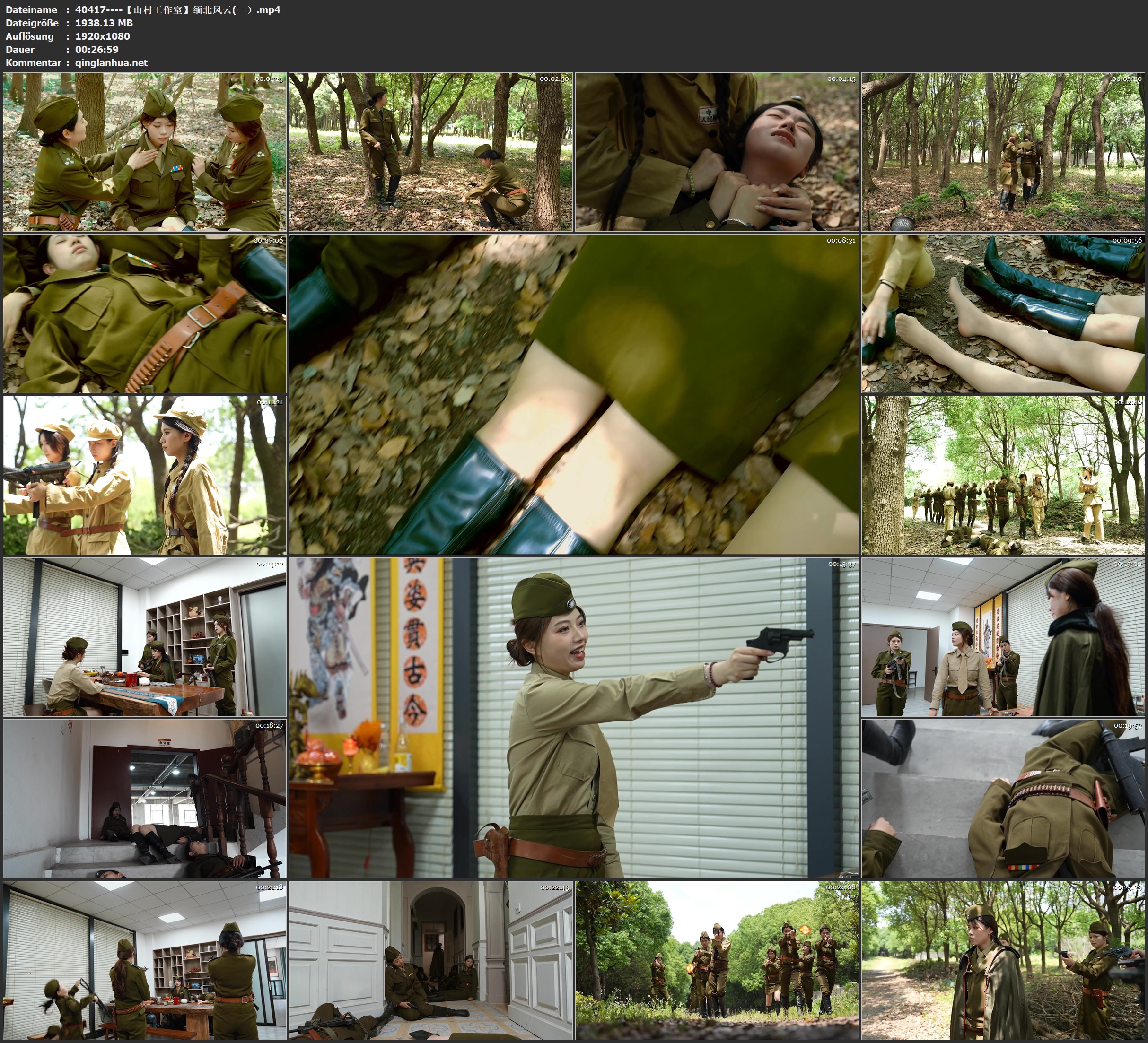Select the final frame at 00:25:33
This screenshot has height=1043, width=1148.
tap(1003, 960)
